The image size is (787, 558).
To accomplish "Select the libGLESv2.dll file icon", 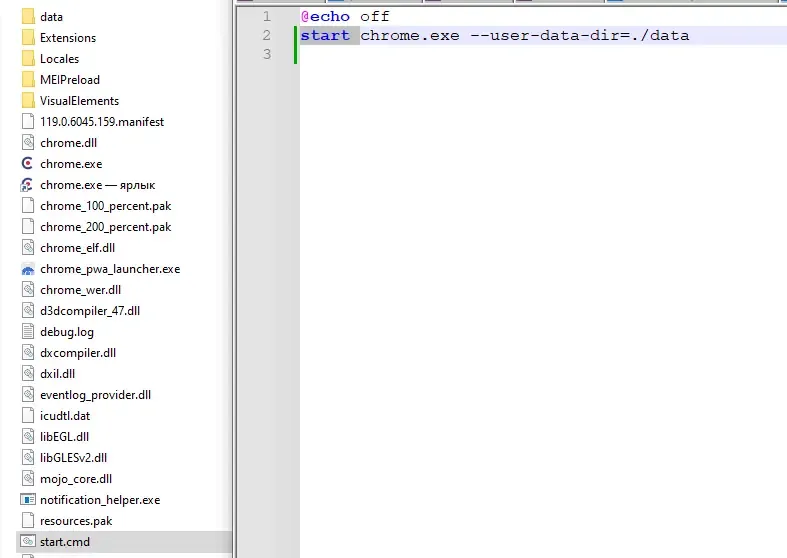I will tap(28, 458).
